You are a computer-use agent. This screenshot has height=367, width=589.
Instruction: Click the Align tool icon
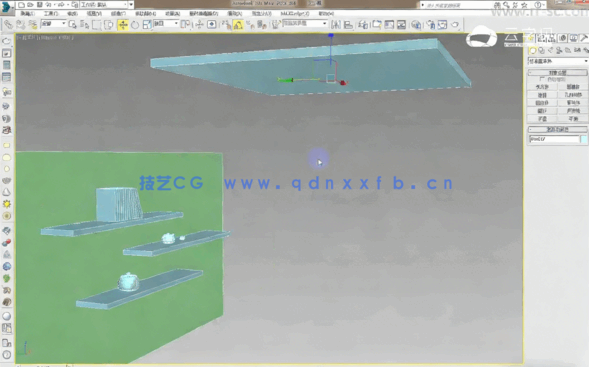(349, 25)
